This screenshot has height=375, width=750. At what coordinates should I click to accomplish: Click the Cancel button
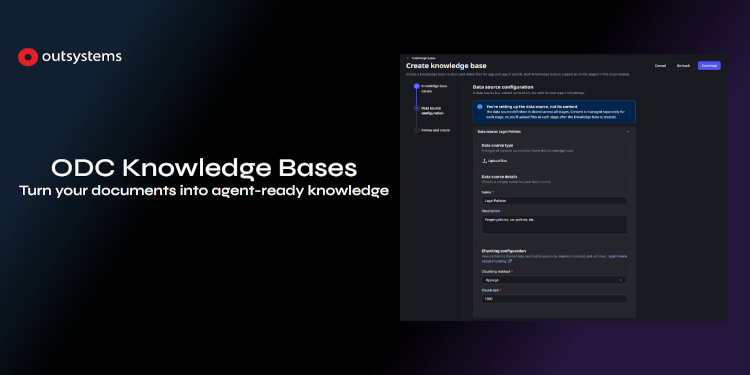[660, 66]
